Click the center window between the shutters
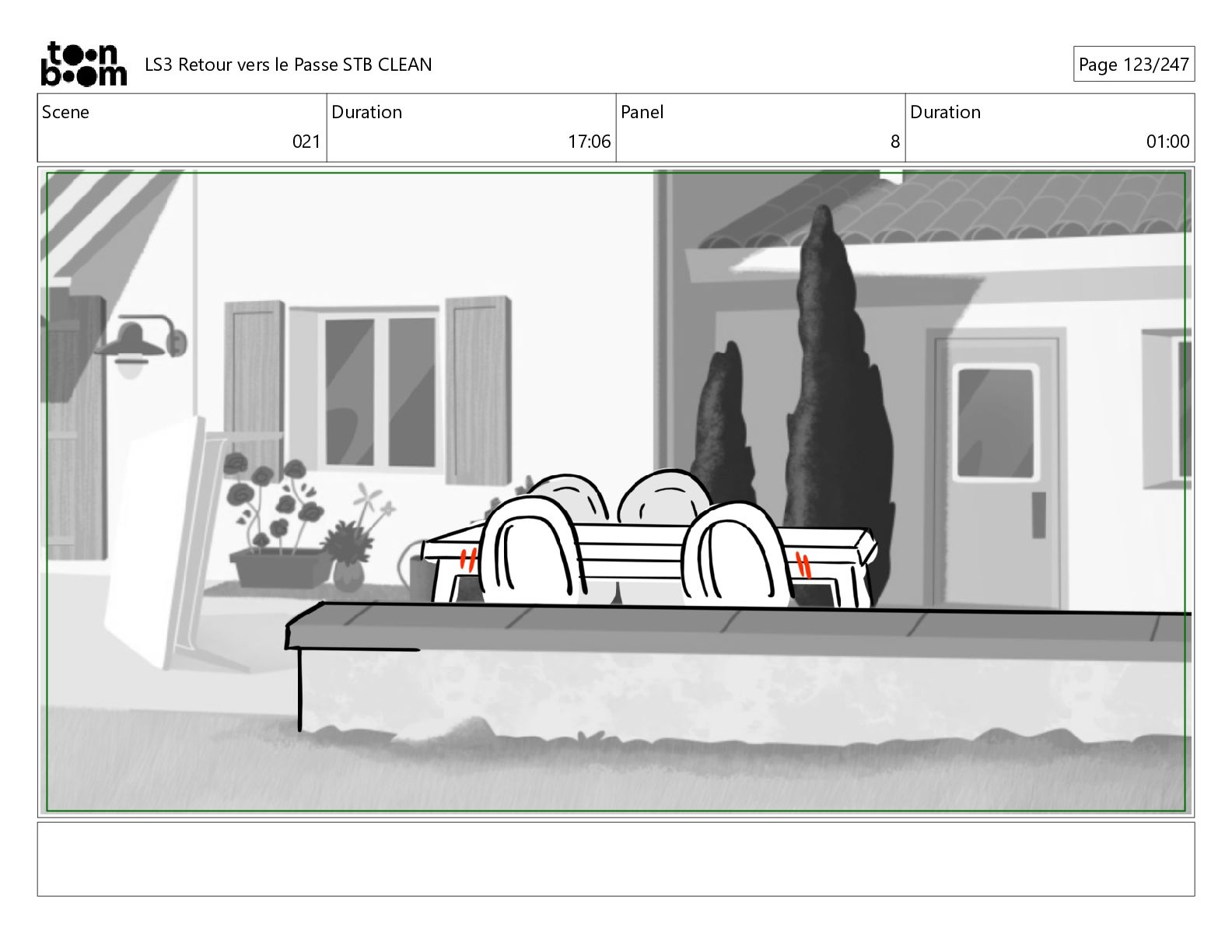 pyautogui.click(x=380, y=390)
